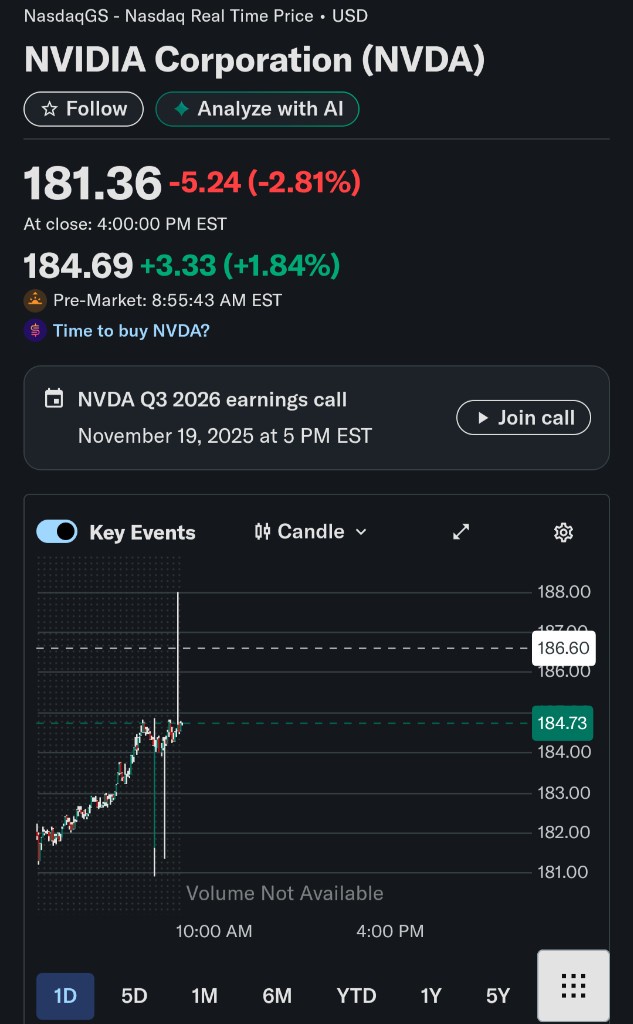The image size is (633, 1024).
Task: Click the 184.73 current price label
Action: click(x=562, y=723)
